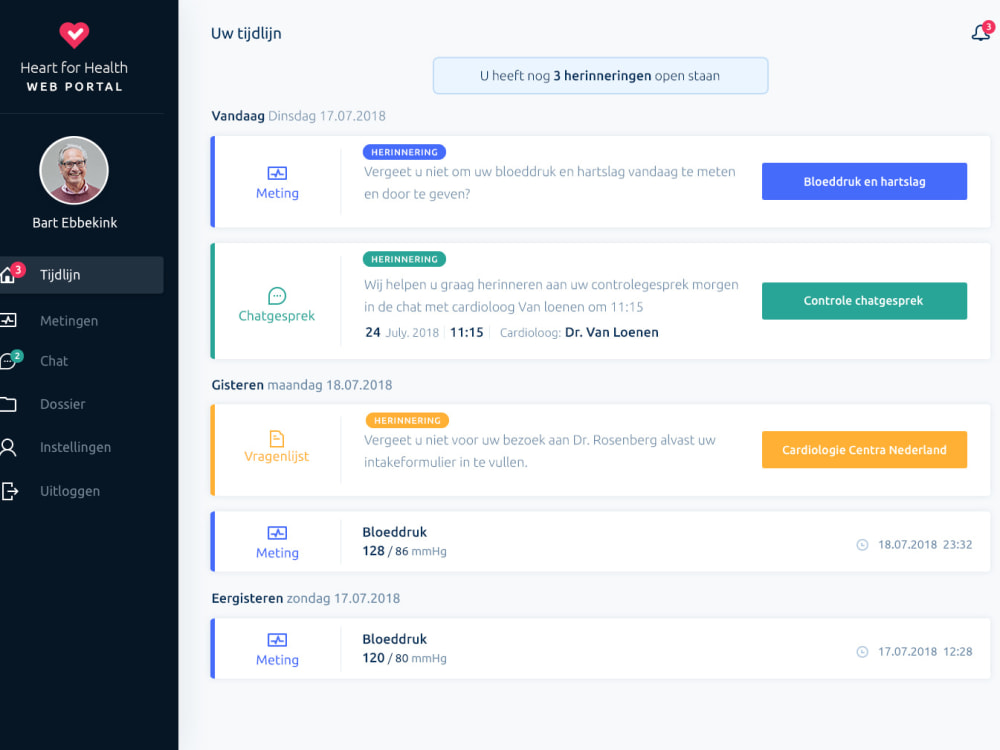Click the 120 / 80 mmHg value
Viewport: 1000px width, 750px height.
pos(404,658)
